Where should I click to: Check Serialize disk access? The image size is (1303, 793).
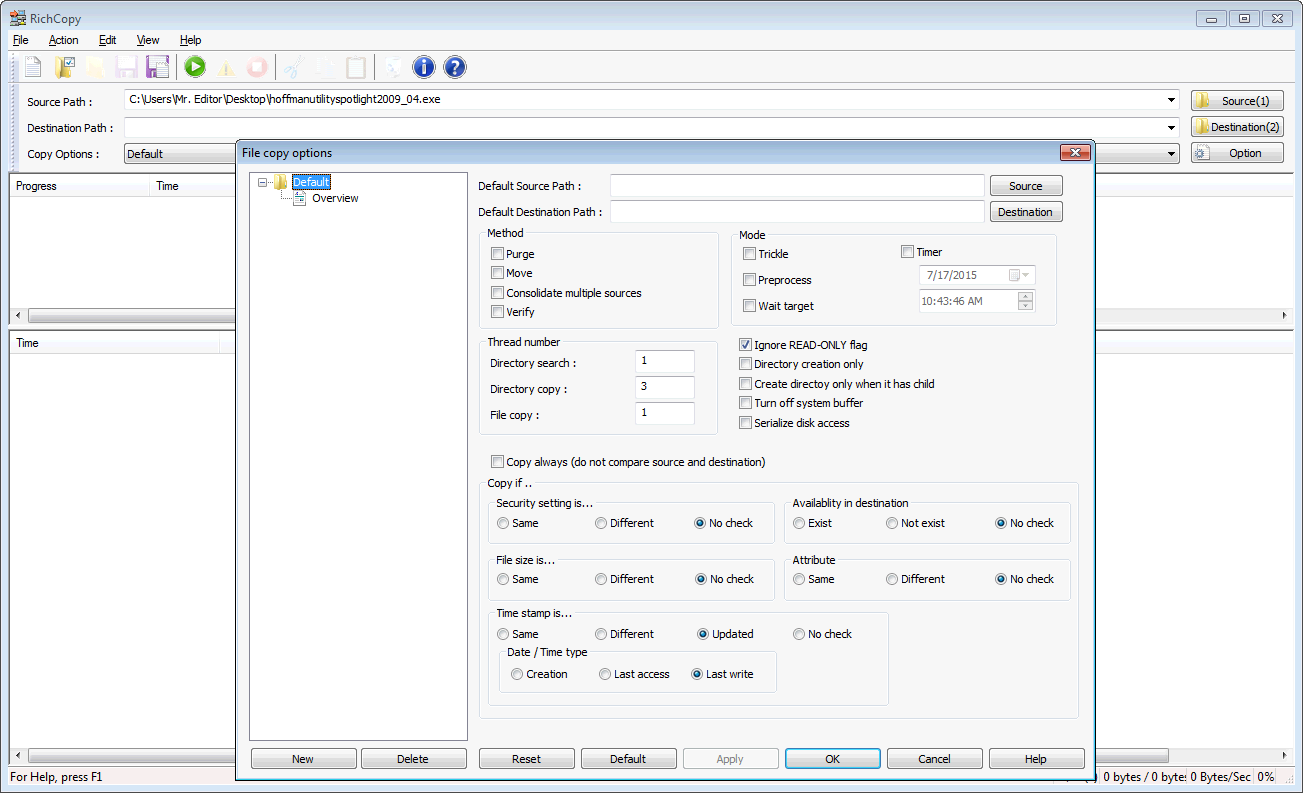[x=745, y=423]
